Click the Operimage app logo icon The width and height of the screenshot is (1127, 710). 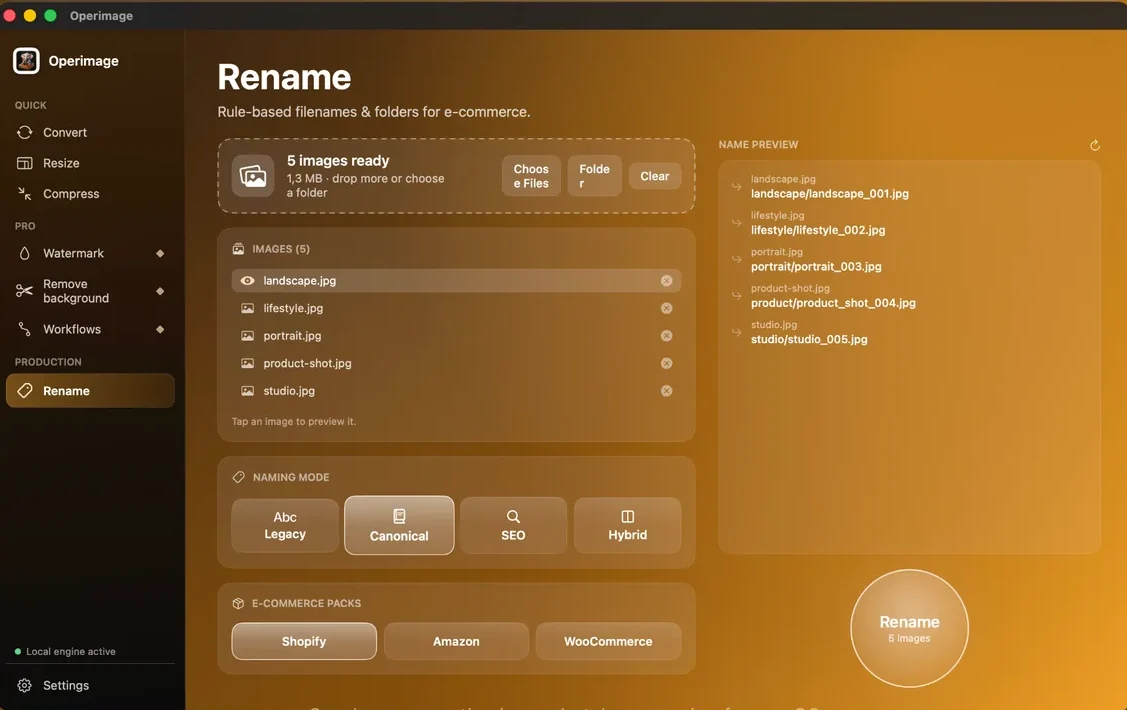click(26, 61)
